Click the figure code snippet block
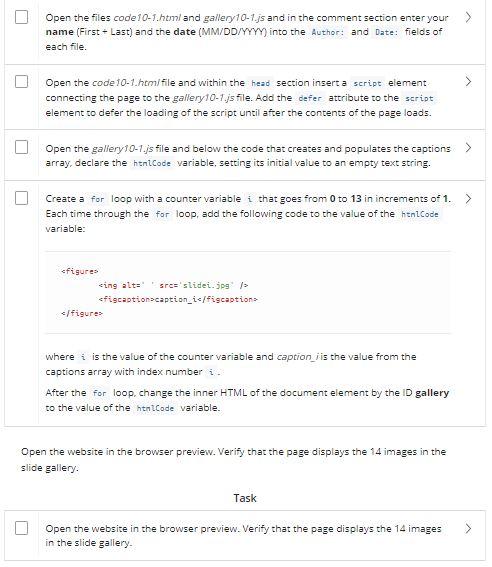This screenshot has height=567, width=492. tap(248, 292)
